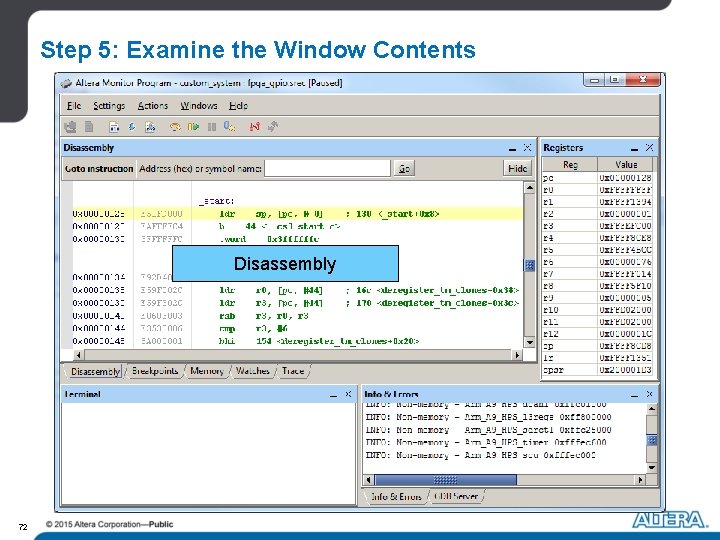The image size is (720, 540).
Task: Focus the address or symbol name field
Action: (327, 169)
